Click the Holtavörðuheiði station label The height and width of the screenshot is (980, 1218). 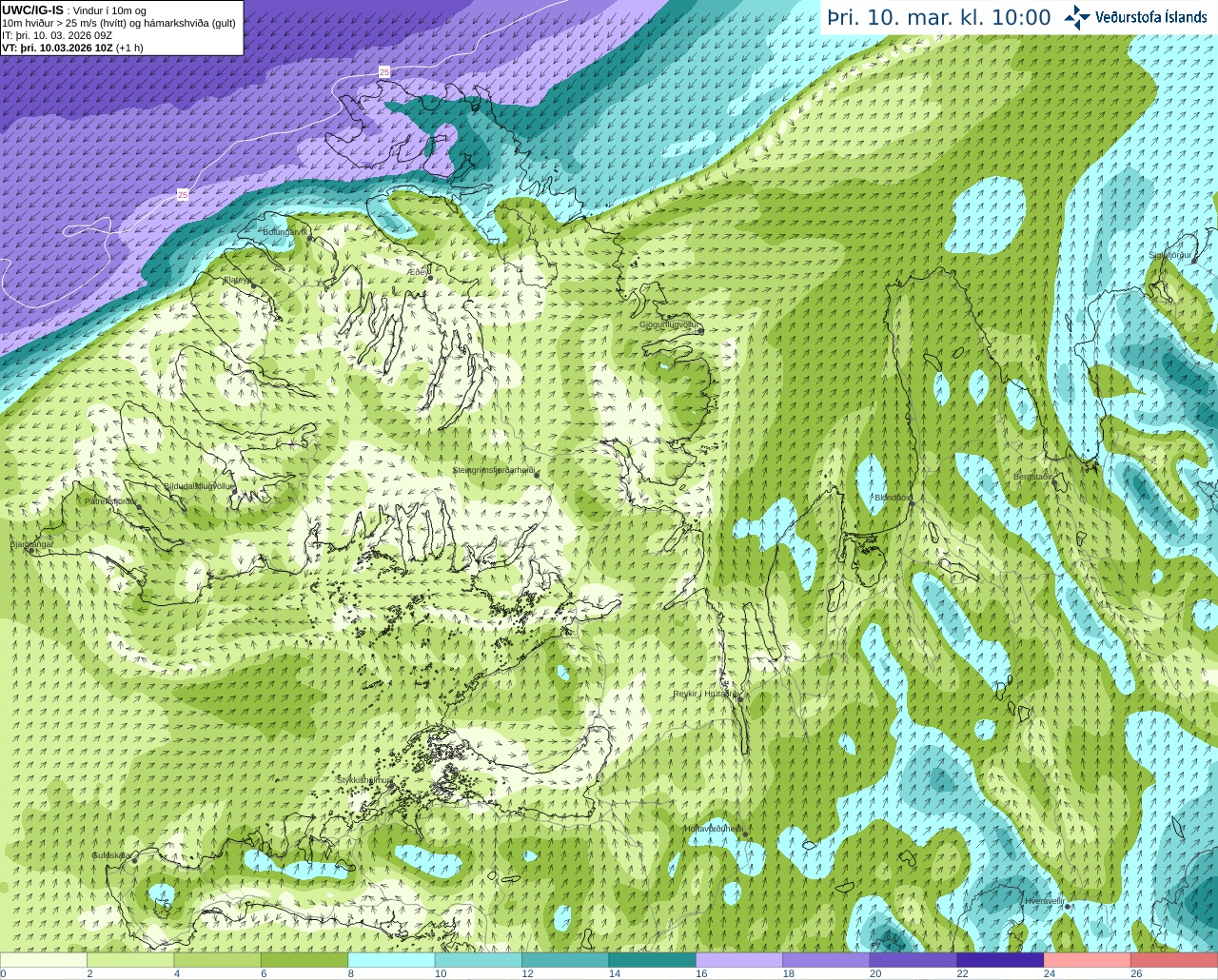click(714, 829)
